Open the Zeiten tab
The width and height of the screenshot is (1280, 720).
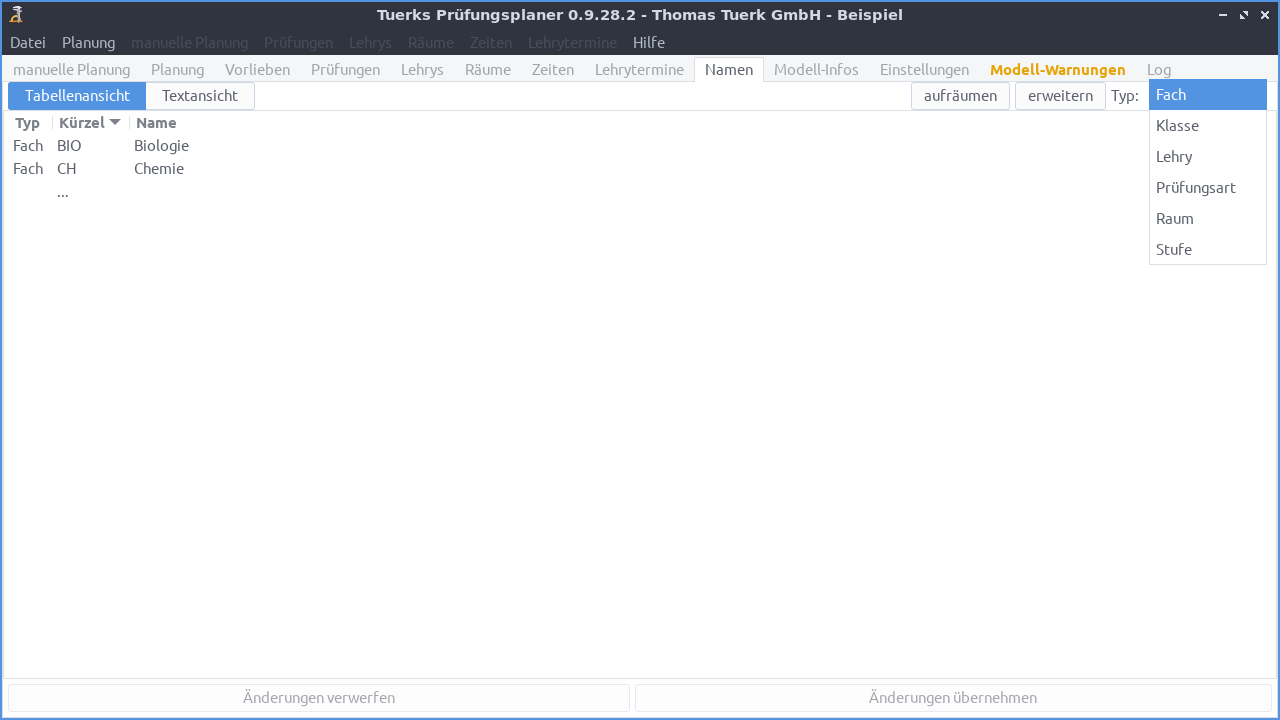click(x=552, y=69)
